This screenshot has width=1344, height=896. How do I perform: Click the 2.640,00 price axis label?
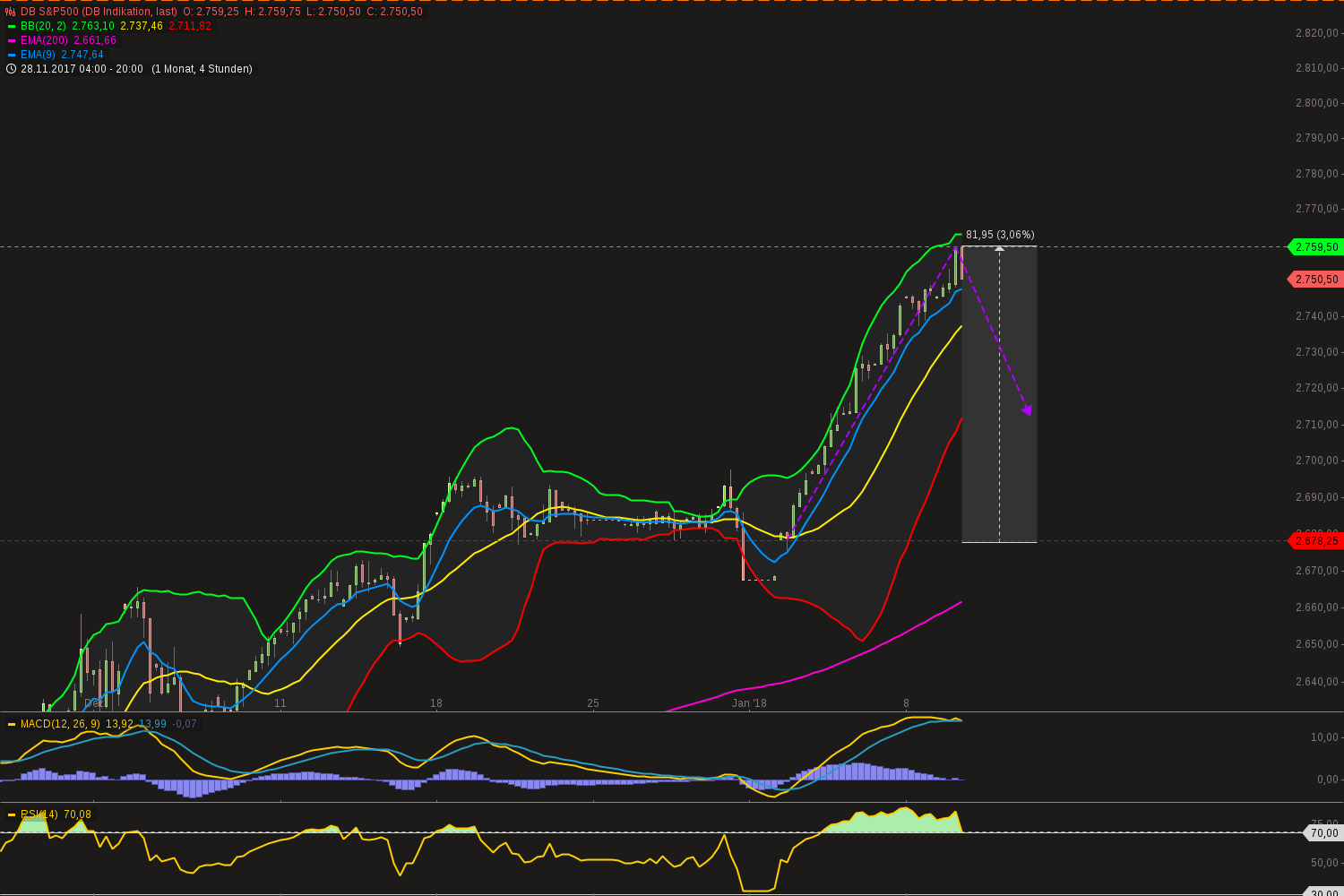pyautogui.click(x=1317, y=682)
